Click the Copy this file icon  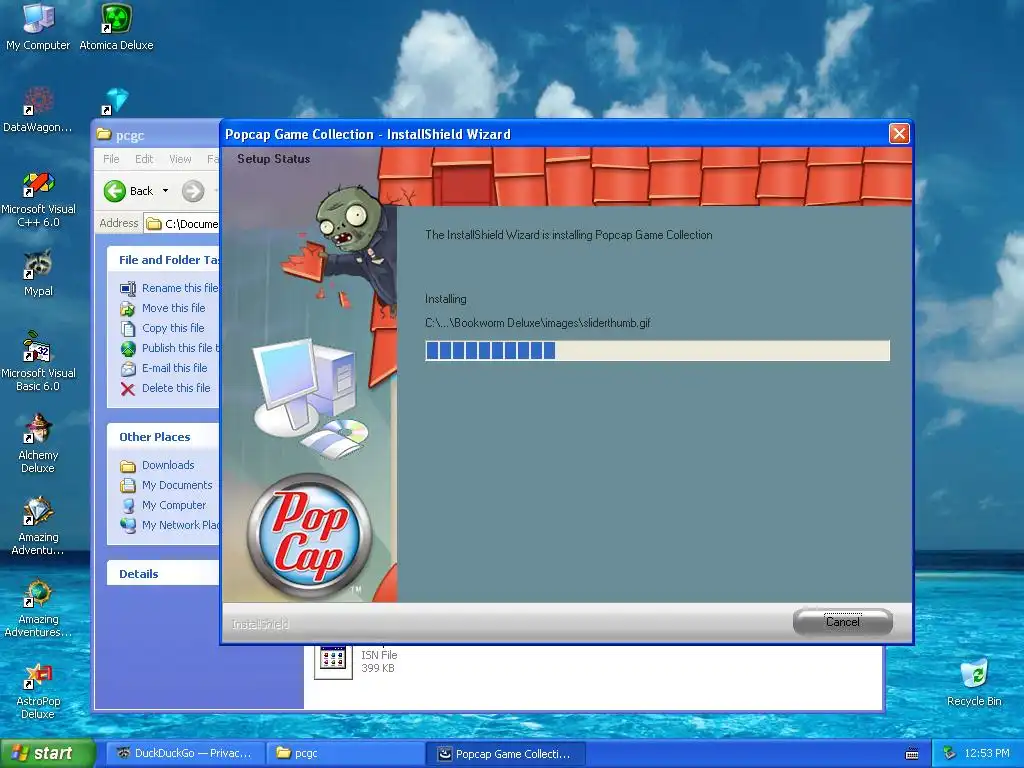(x=128, y=328)
